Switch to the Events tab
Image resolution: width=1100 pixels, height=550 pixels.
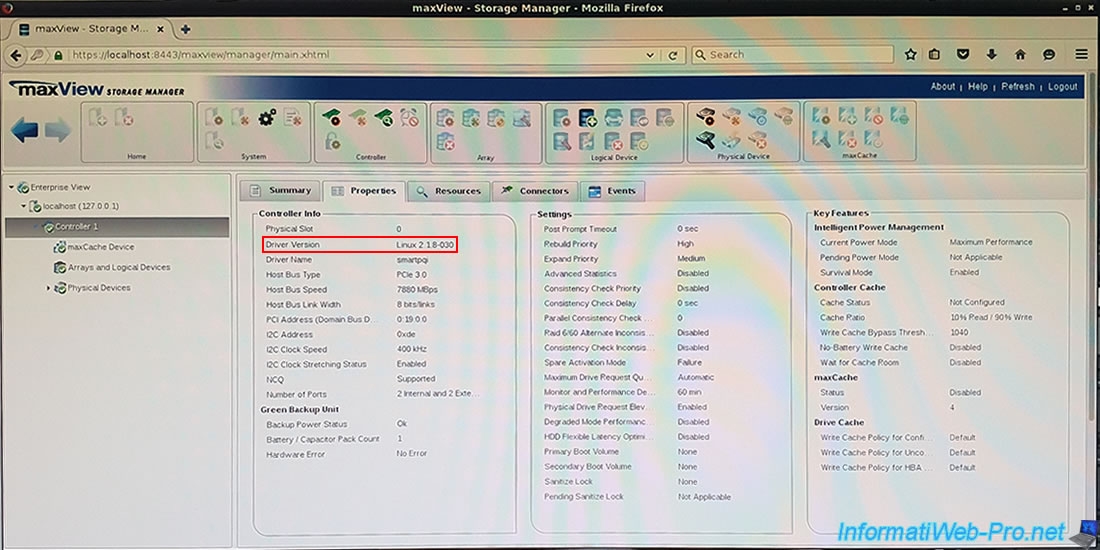pos(612,191)
